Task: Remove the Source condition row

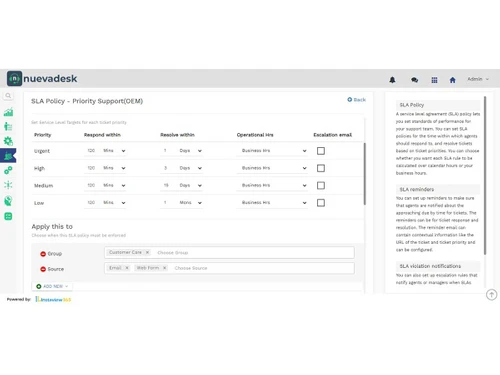Action: tap(43, 269)
